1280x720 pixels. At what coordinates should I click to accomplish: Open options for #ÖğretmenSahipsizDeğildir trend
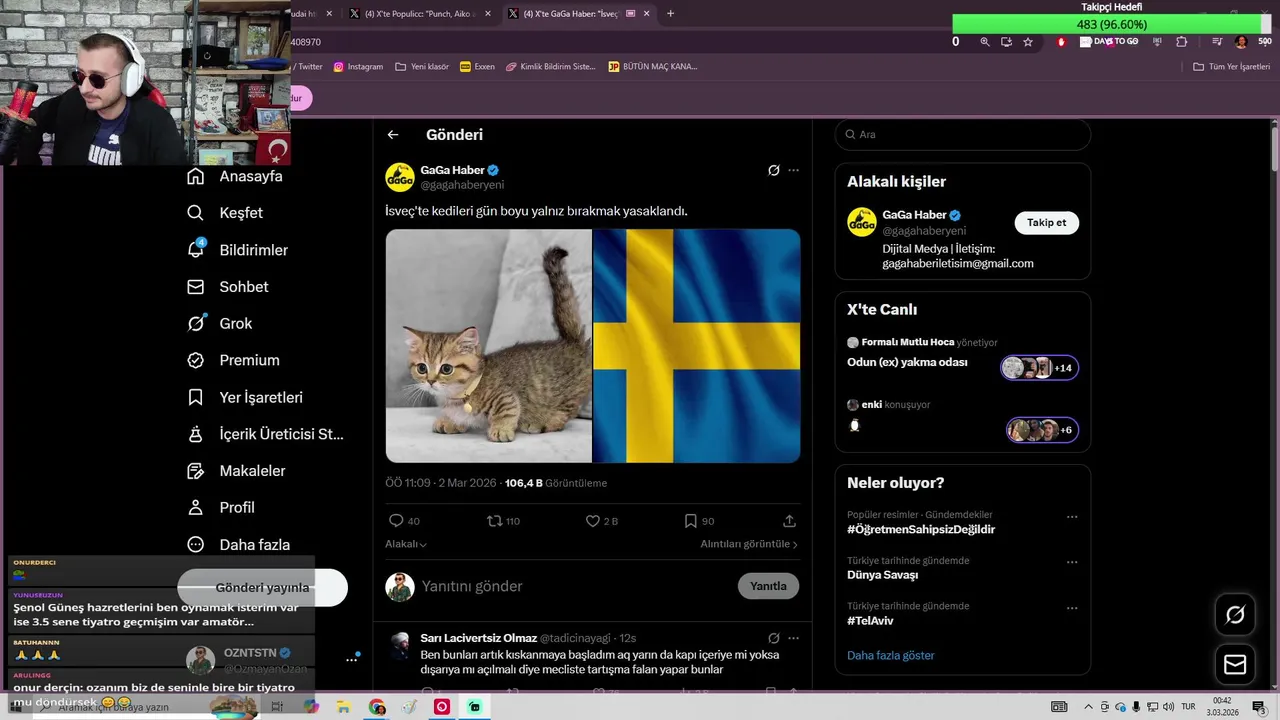coord(1072,517)
